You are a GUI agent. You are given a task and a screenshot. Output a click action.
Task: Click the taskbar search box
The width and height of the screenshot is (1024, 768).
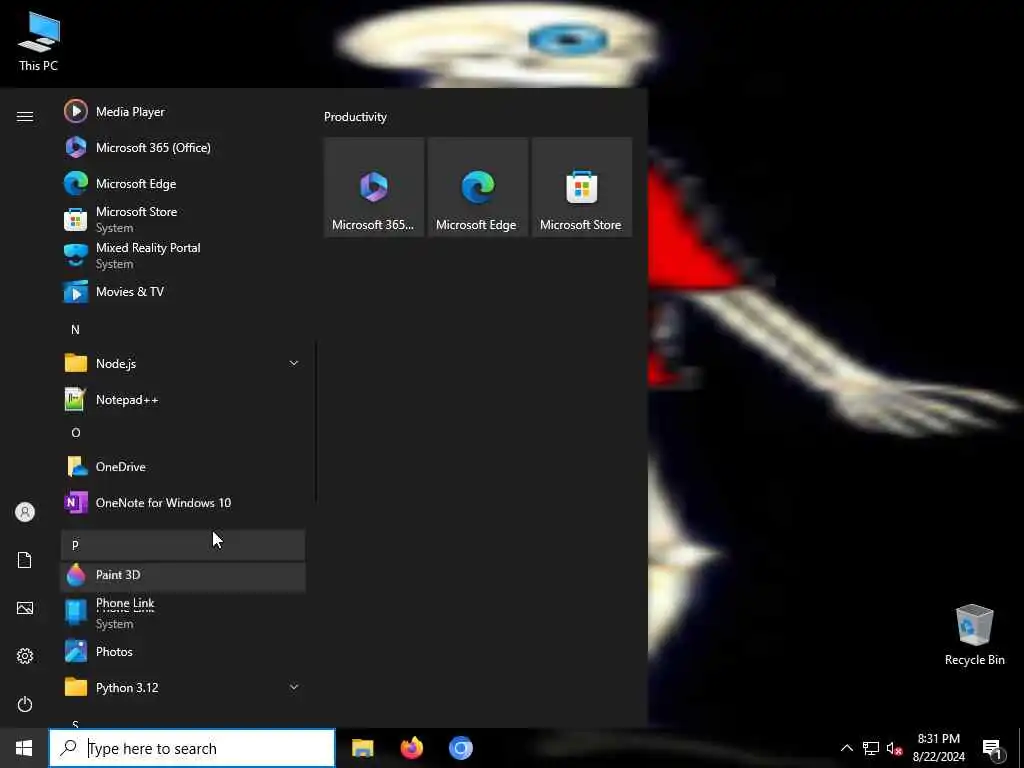(192, 748)
